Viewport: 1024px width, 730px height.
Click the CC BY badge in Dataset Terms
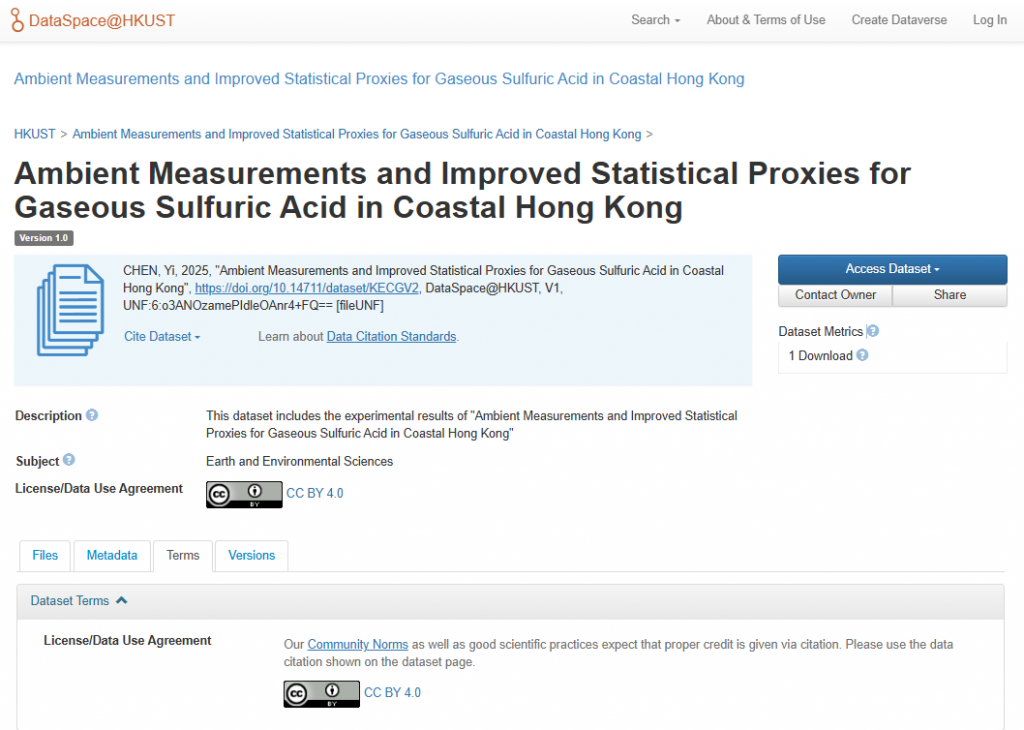321,693
